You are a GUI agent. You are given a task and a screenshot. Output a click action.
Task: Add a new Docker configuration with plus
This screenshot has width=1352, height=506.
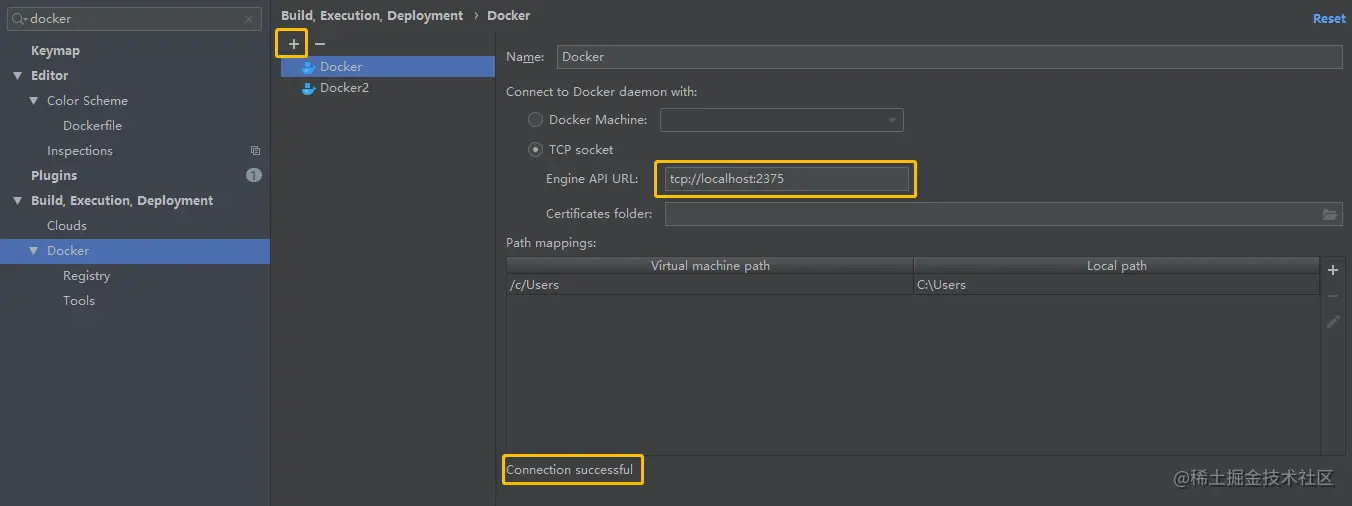293,44
